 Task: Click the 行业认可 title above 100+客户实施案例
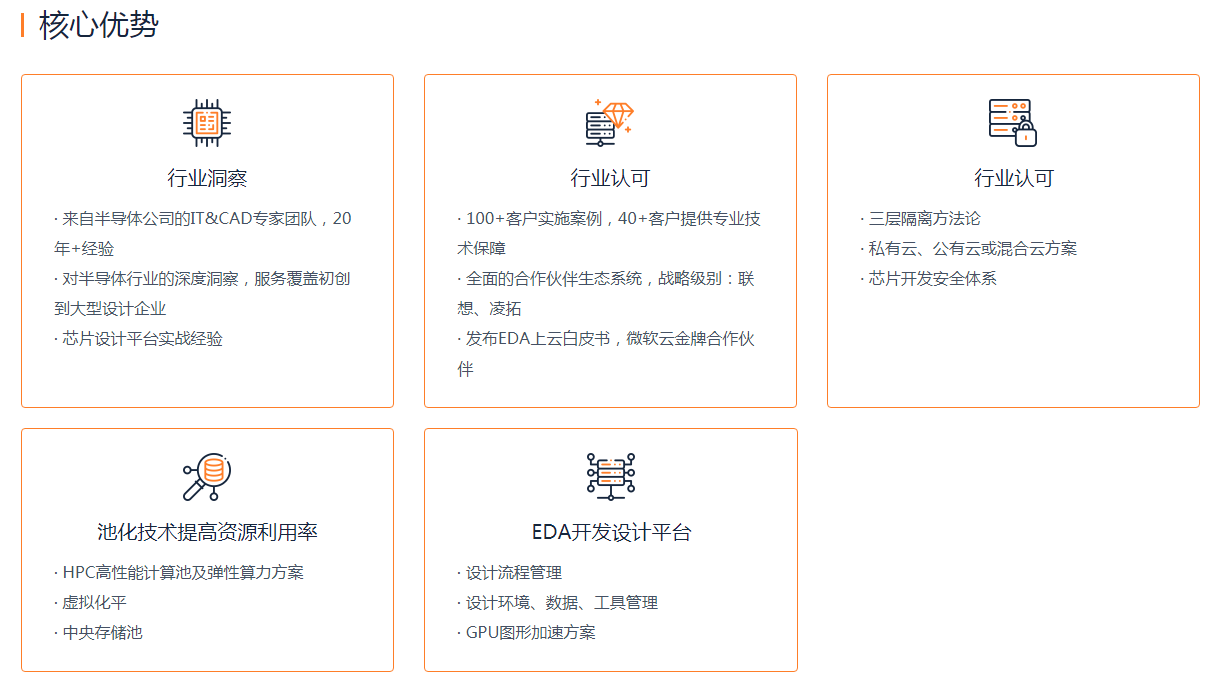pos(610,179)
